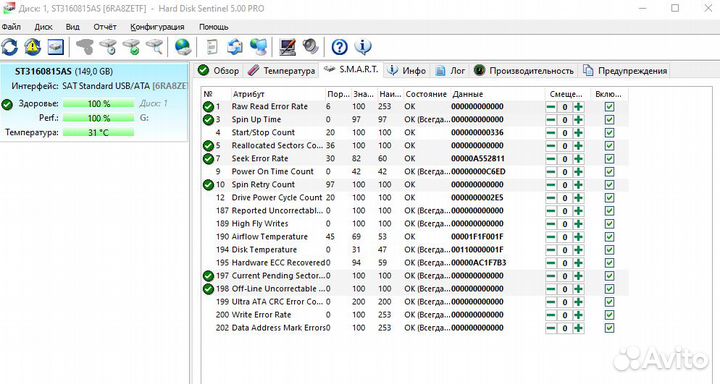Switch to the Производительность tab
720x384 pixels.
click(x=524, y=71)
